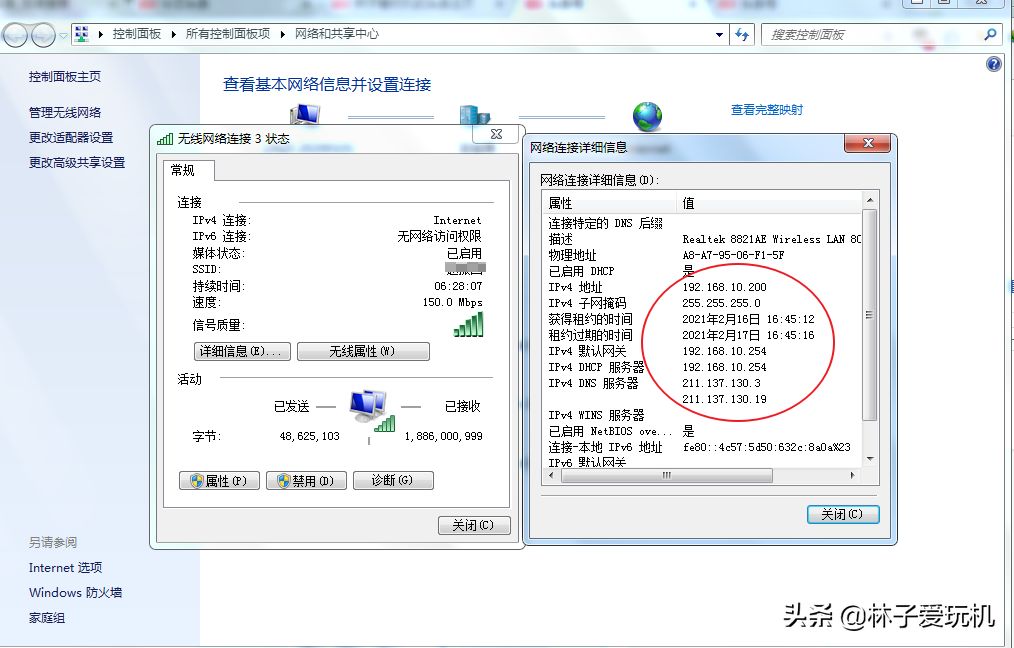Select the 常规 tab in status dialog
Viewport: 1014px width, 648px height.
[183, 170]
